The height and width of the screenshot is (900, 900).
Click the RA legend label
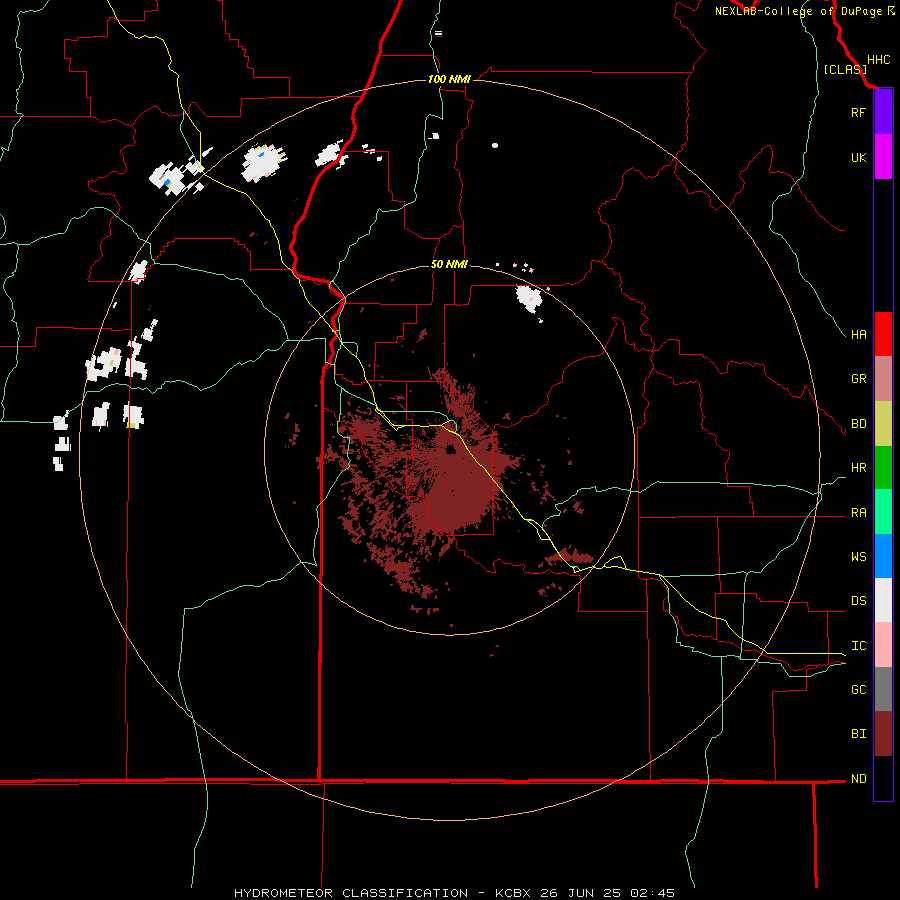858,513
